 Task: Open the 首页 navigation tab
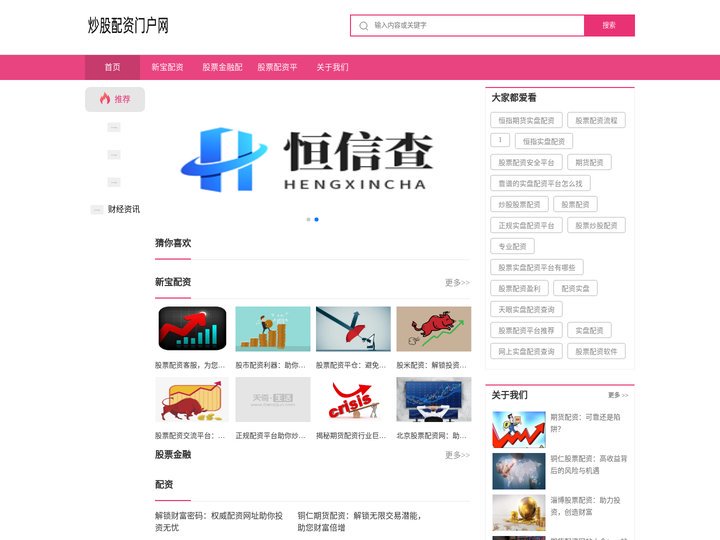(112, 67)
